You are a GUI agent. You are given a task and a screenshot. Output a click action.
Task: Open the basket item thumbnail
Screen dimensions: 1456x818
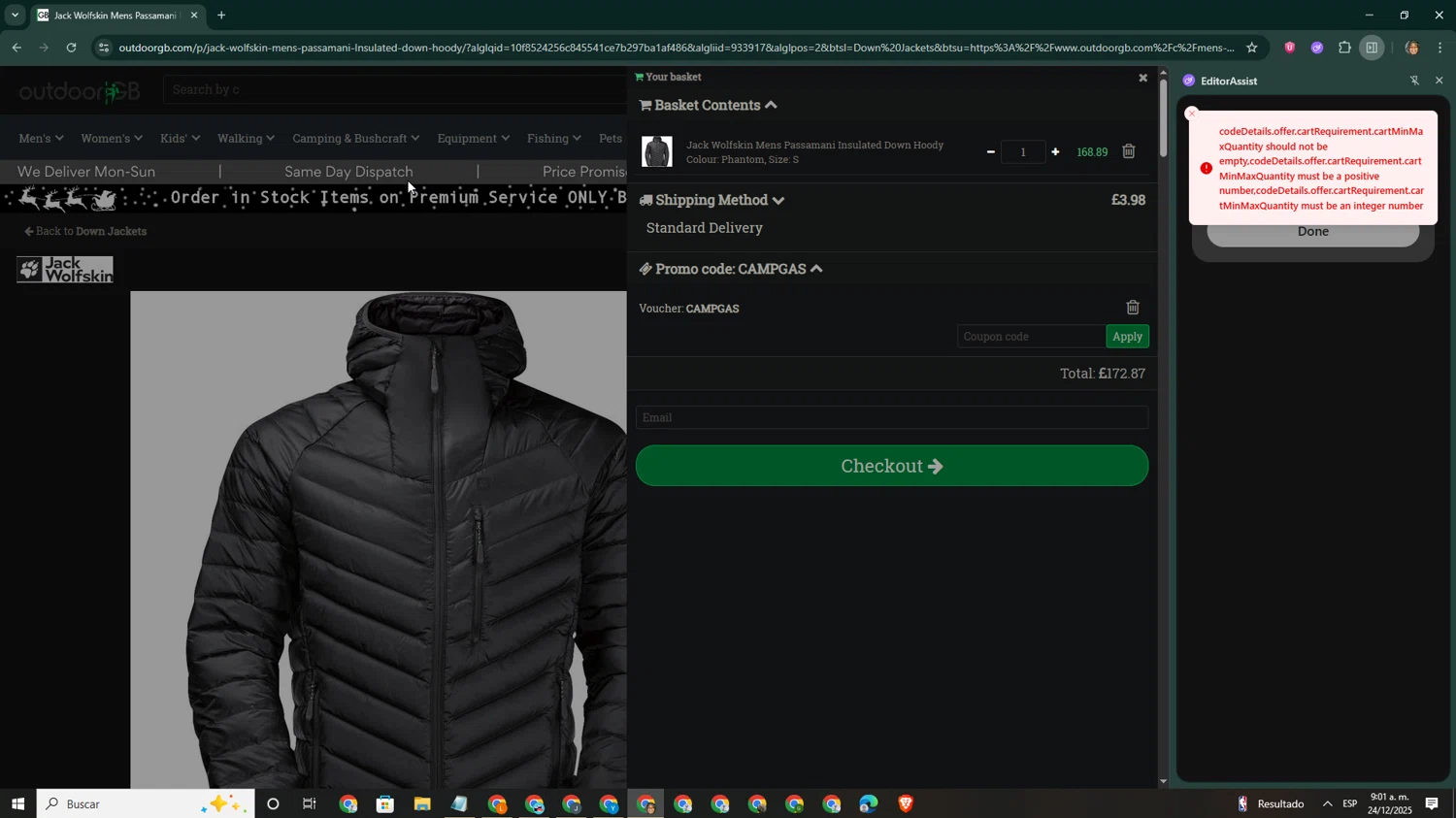pos(657,151)
